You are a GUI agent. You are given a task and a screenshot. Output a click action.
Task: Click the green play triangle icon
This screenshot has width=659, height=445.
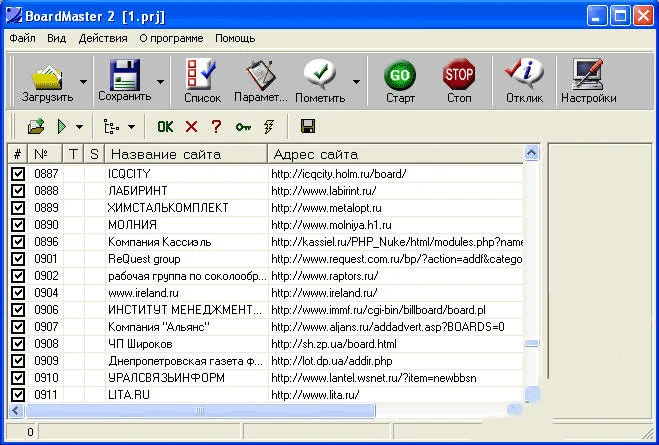62,126
